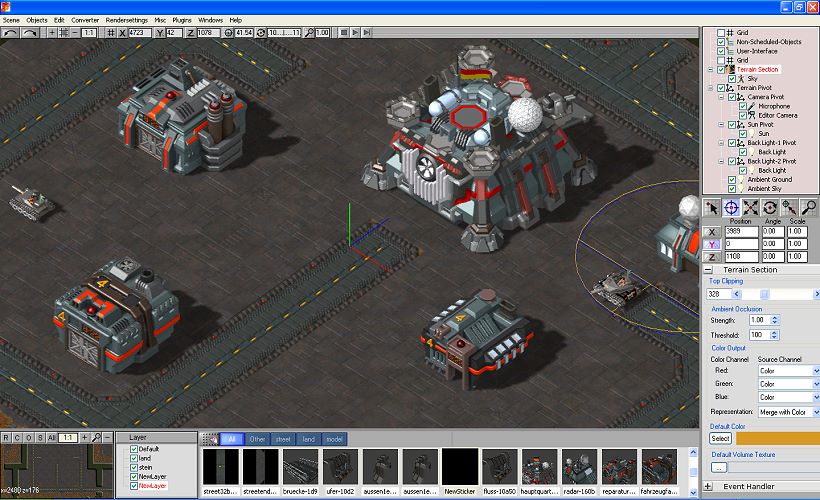Click the O button above the minimap
Viewport: 820px width, 500px height.
click(29, 437)
